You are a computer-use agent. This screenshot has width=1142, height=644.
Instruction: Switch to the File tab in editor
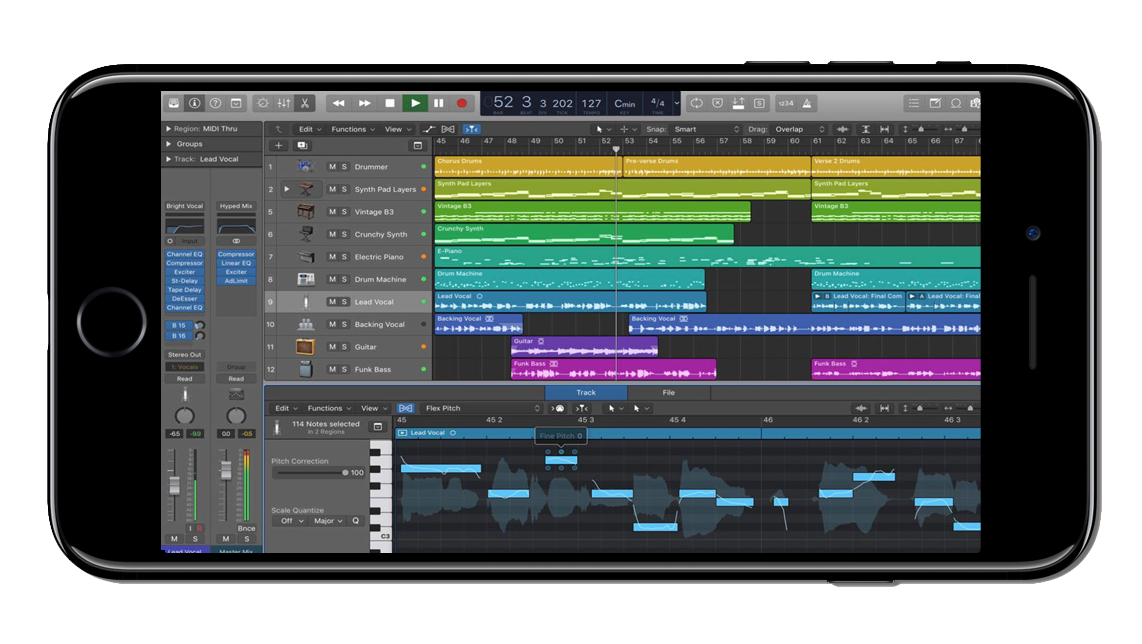tap(669, 393)
